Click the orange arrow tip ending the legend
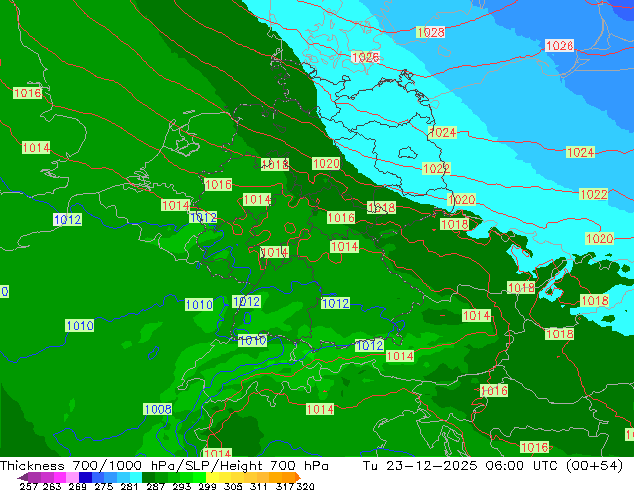This screenshot has width=634, height=490. (298, 477)
